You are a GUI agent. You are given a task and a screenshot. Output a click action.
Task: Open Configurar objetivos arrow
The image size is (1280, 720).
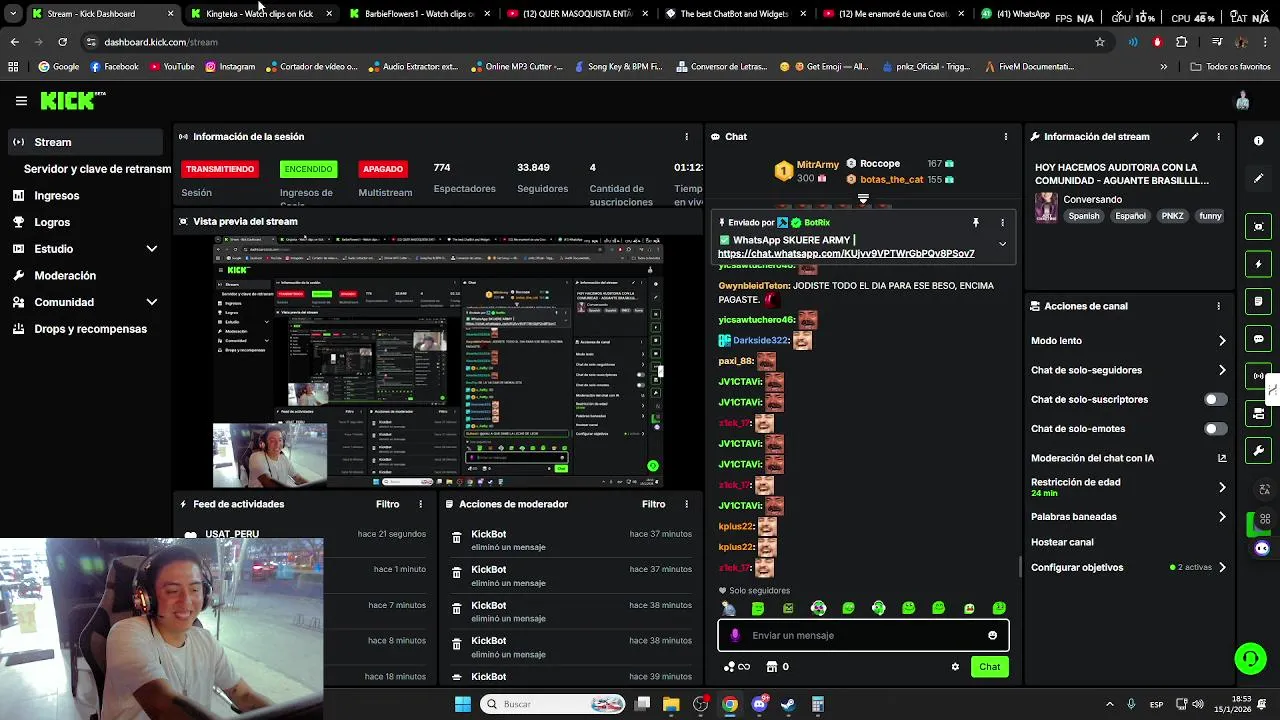pyautogui.click(x=1222, y=568)
